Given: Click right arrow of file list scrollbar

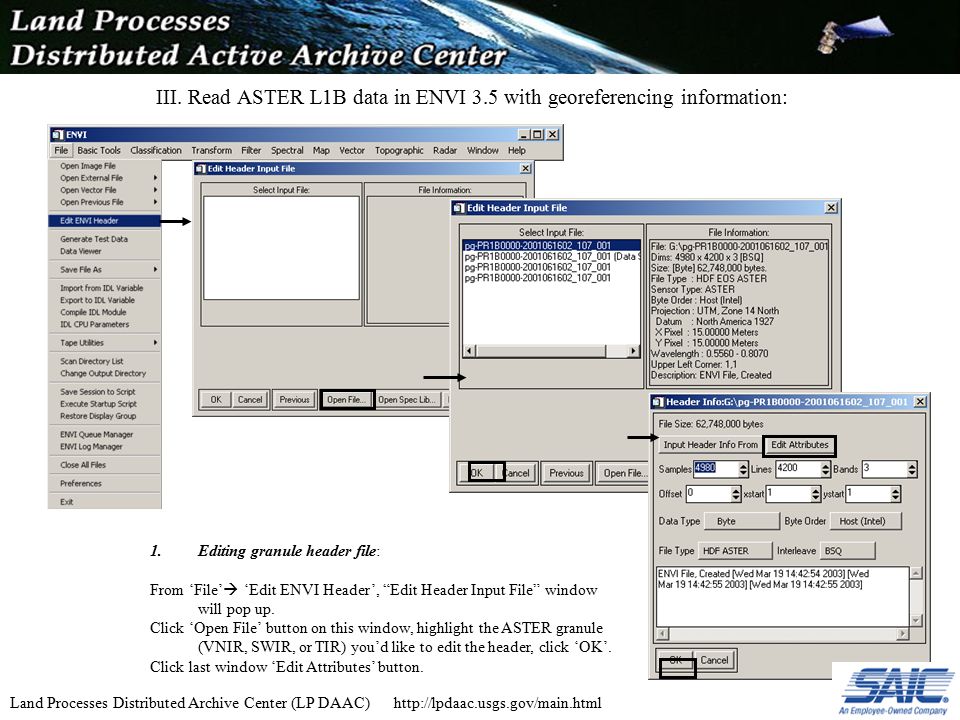Looking at the screenshot, I should click(634, 351).
